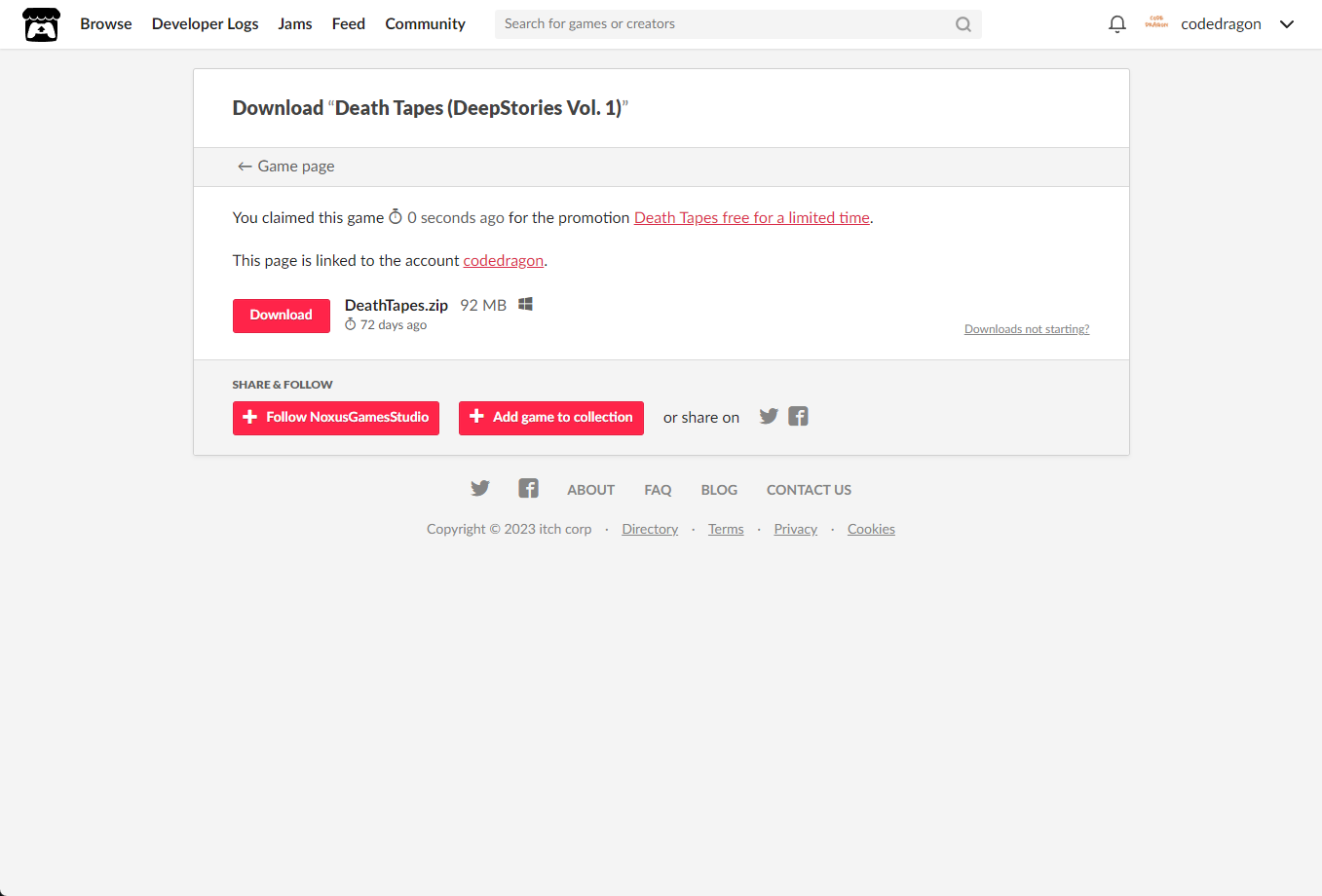This screenshot has width=1322, height=896.
Task: Open CONTACT US link
Action: coord(809,490)
